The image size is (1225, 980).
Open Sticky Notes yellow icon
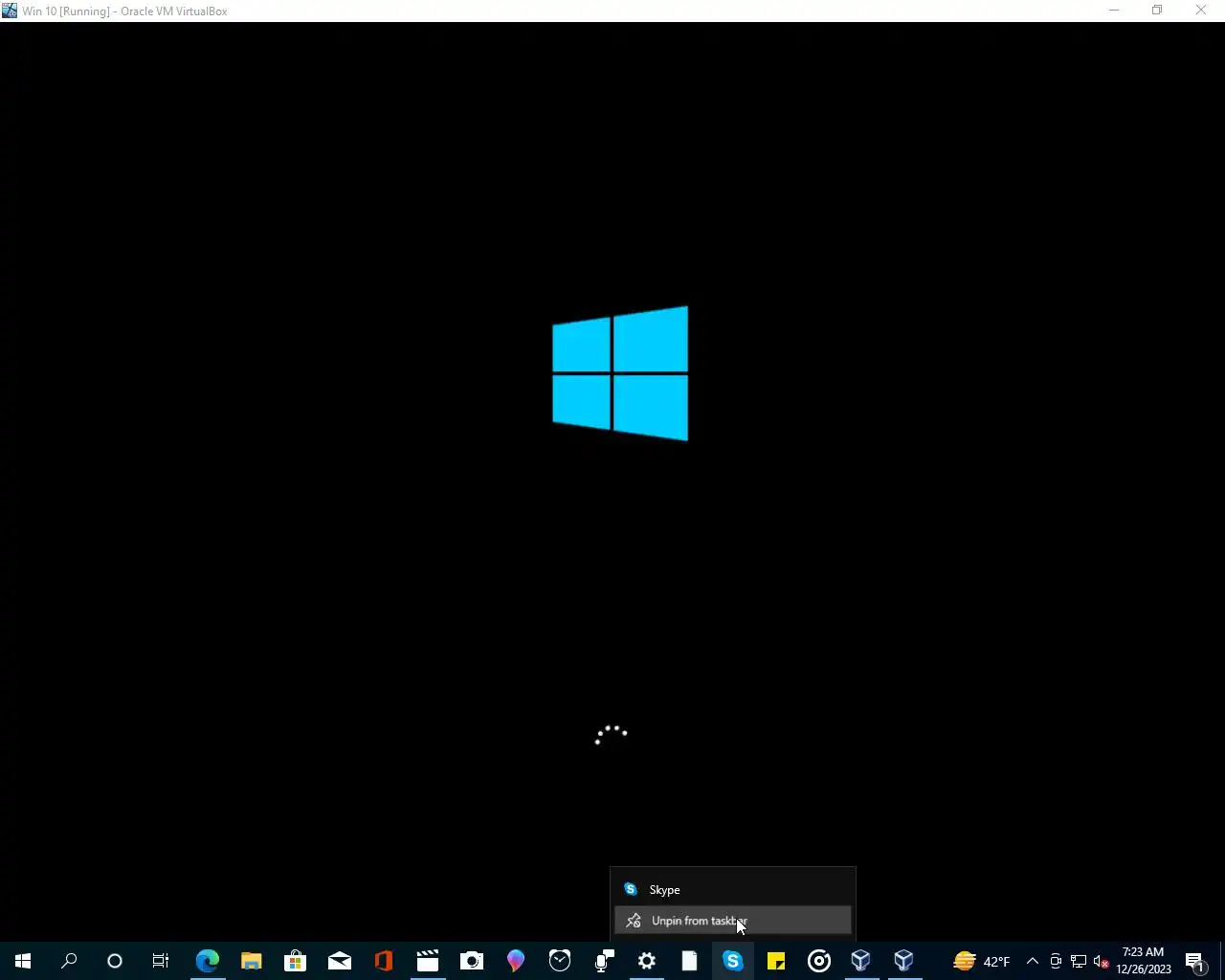(776, 961)
